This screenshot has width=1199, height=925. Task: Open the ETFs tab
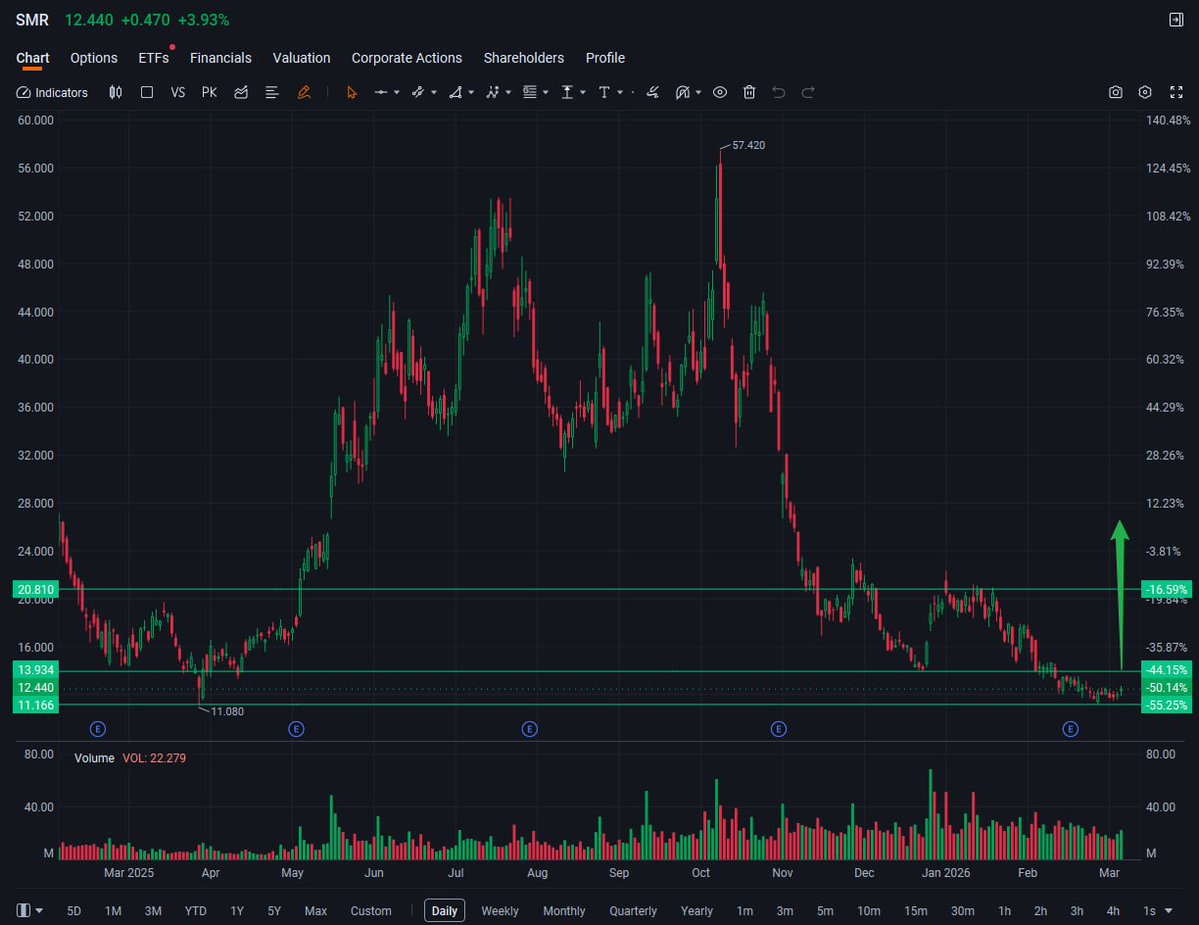(154, 58)
